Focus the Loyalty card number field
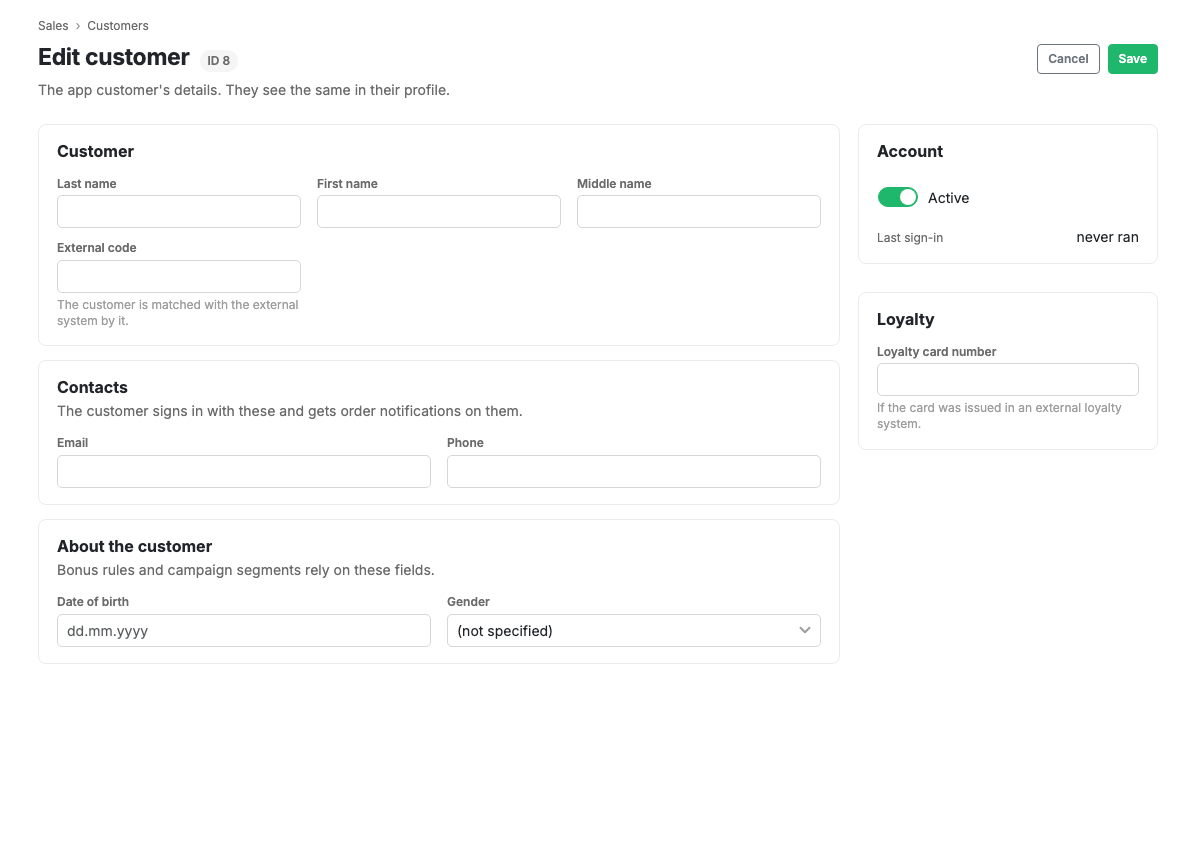This screenshot has height=848, width=1196. point(1007,380)
